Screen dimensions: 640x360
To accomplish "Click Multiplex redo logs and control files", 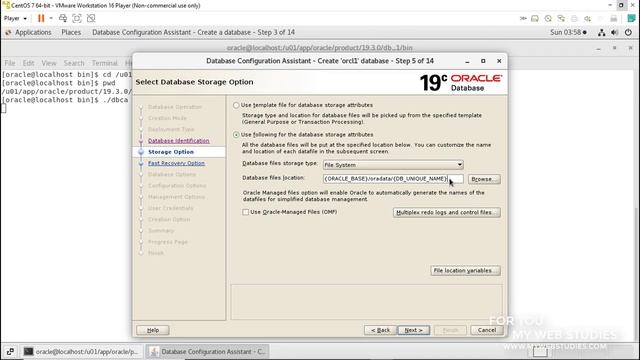I will [x=447, y=212].
